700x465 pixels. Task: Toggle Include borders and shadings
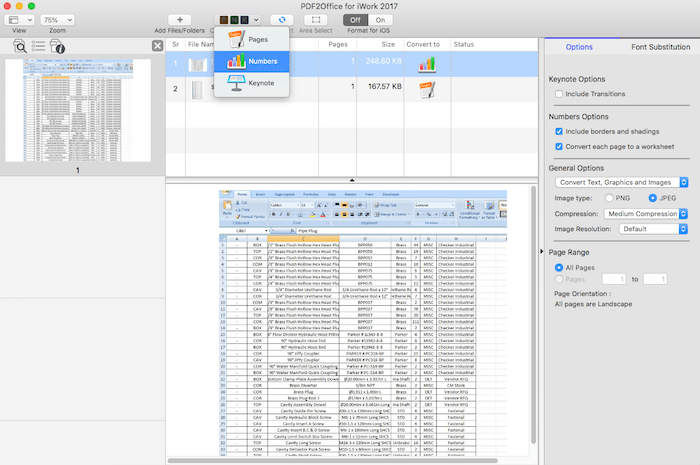coord(558,131)
